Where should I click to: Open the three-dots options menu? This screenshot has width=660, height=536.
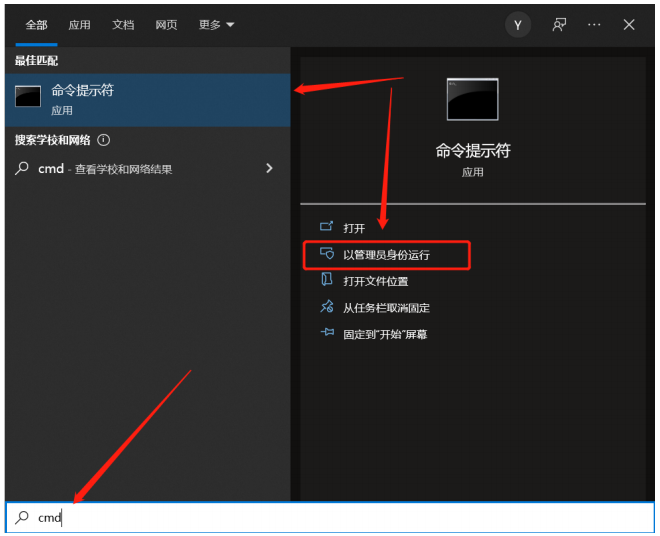coord(594,25)
